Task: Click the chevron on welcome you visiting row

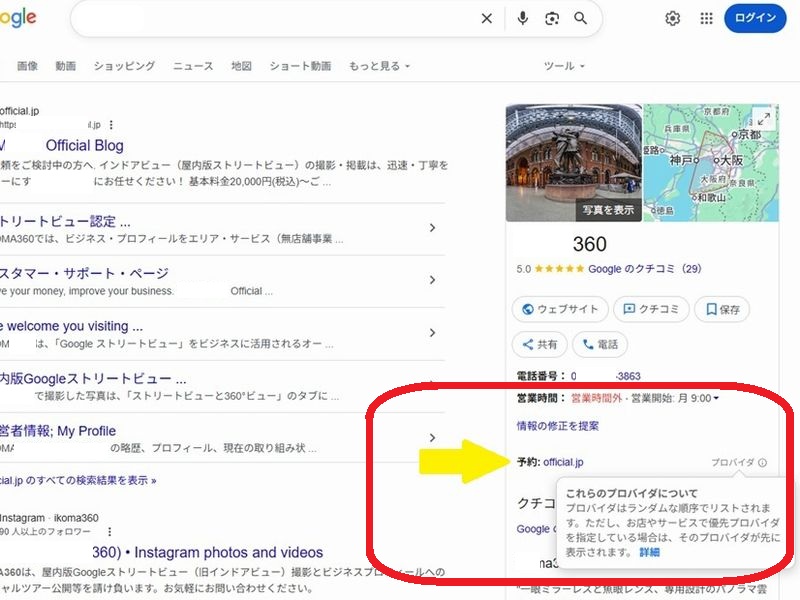Action: tap(432, 333)
